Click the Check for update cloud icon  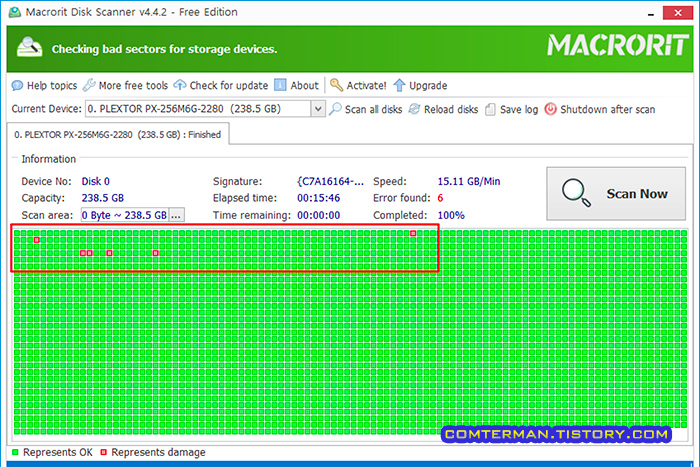pyautogui.click(x=180, y=85)
